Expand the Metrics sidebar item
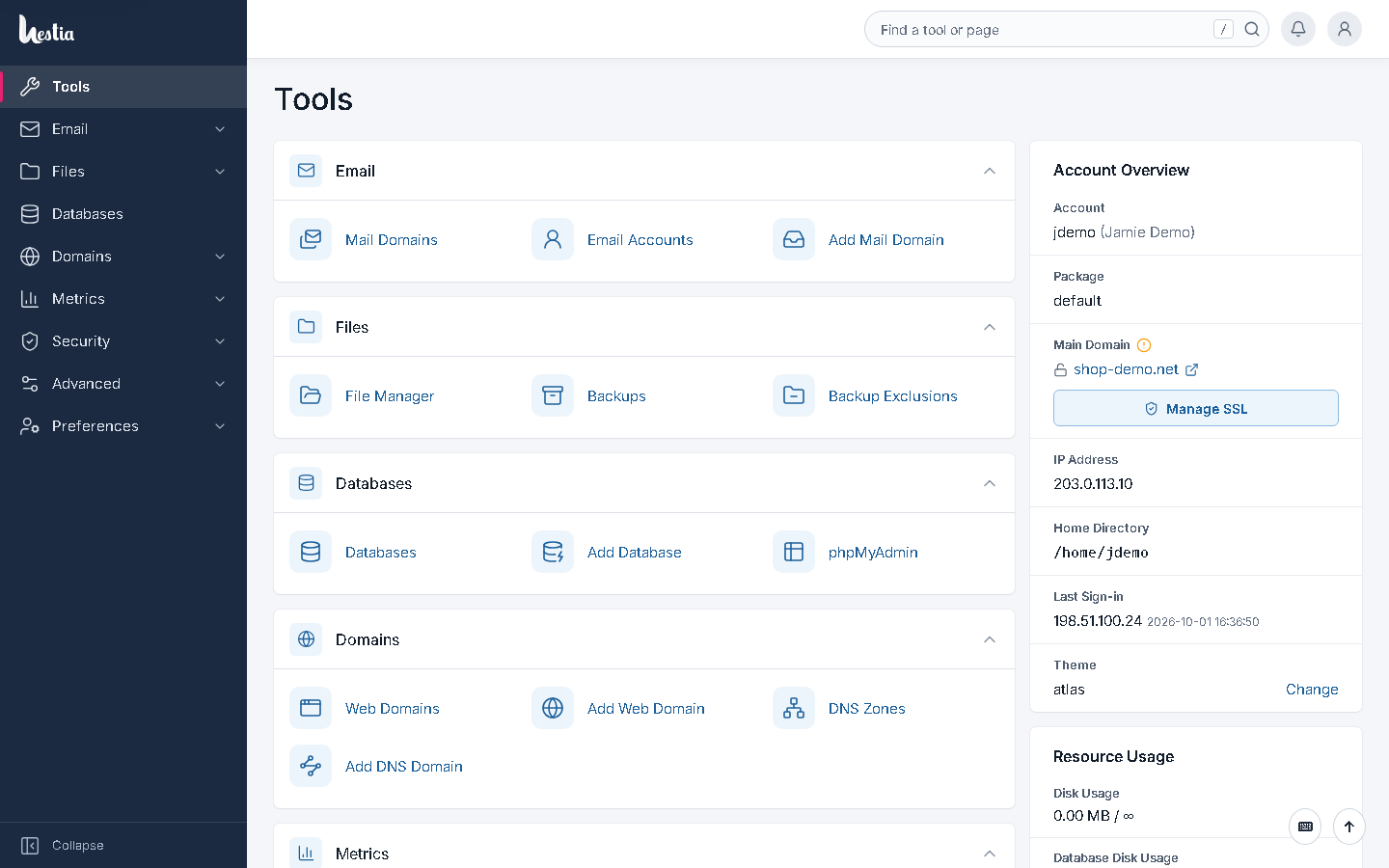The width and height of the screenshot is (1389, 868). (x=123, y=299)
